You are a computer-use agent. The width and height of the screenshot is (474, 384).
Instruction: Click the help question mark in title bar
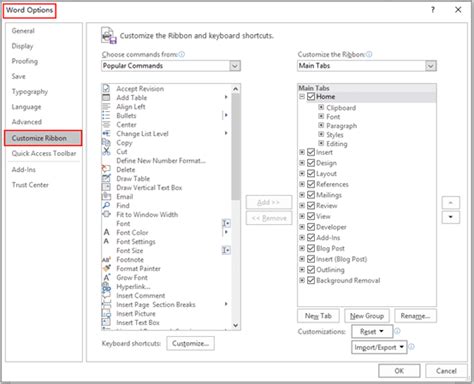433,10
